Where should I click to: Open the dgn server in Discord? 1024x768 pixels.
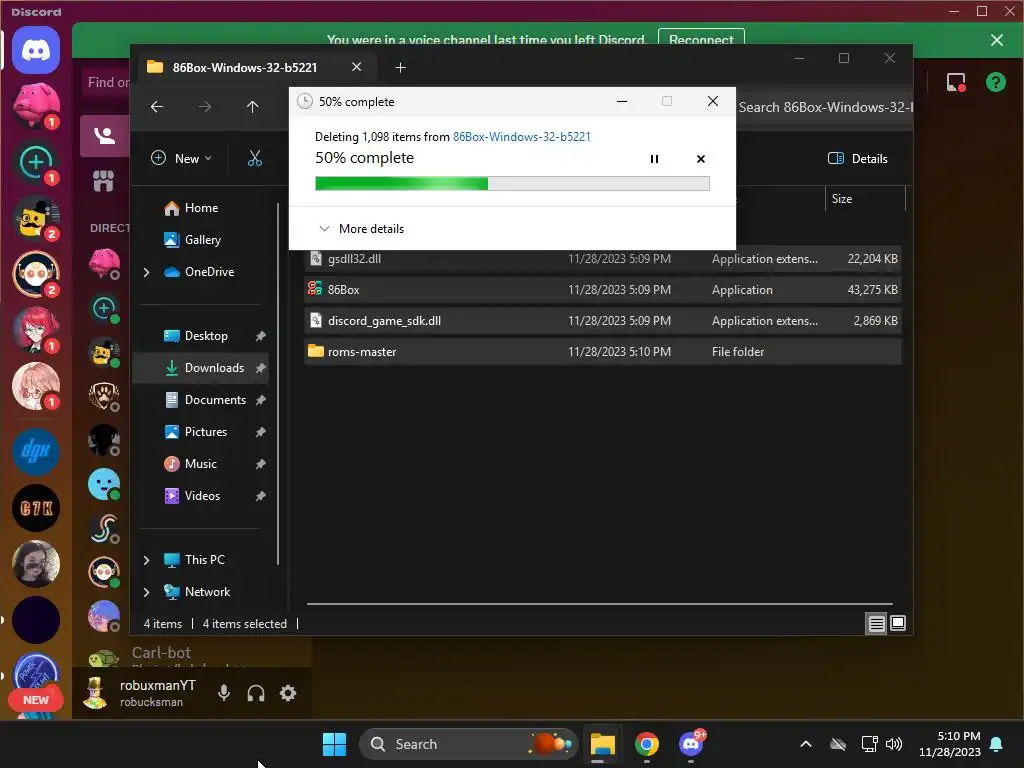36,451
